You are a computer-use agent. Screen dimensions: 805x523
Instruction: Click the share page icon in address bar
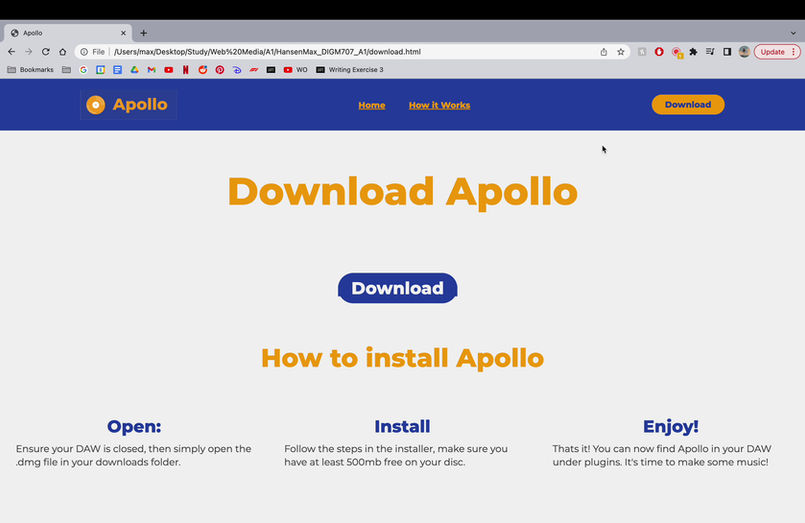coord(604,52)
